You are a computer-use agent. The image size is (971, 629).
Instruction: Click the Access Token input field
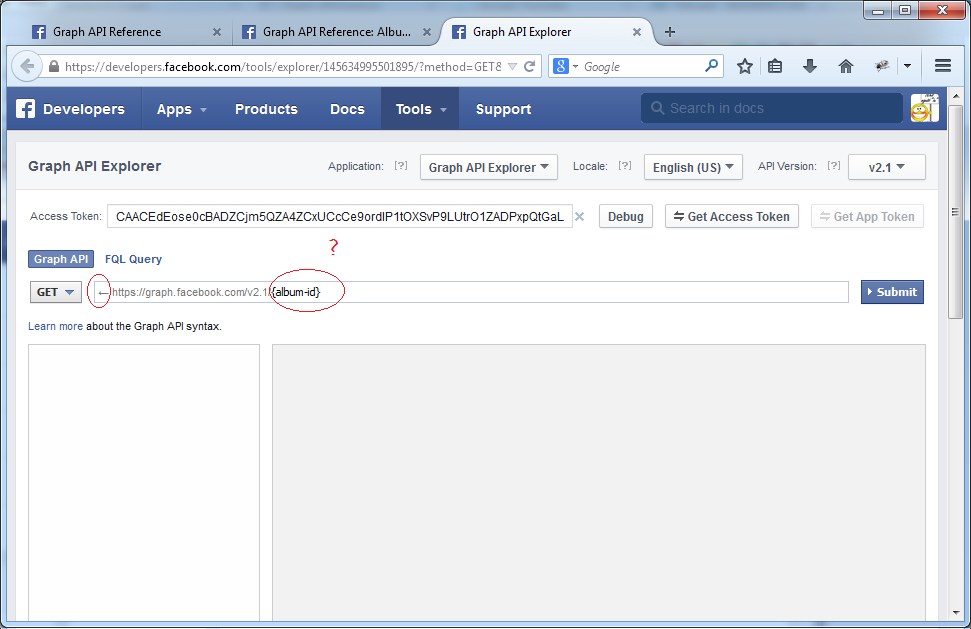(x=339, y=217)
